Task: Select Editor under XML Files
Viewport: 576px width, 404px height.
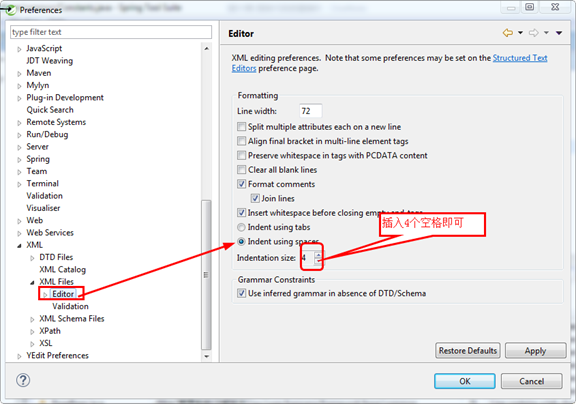Action: [63, 294]
